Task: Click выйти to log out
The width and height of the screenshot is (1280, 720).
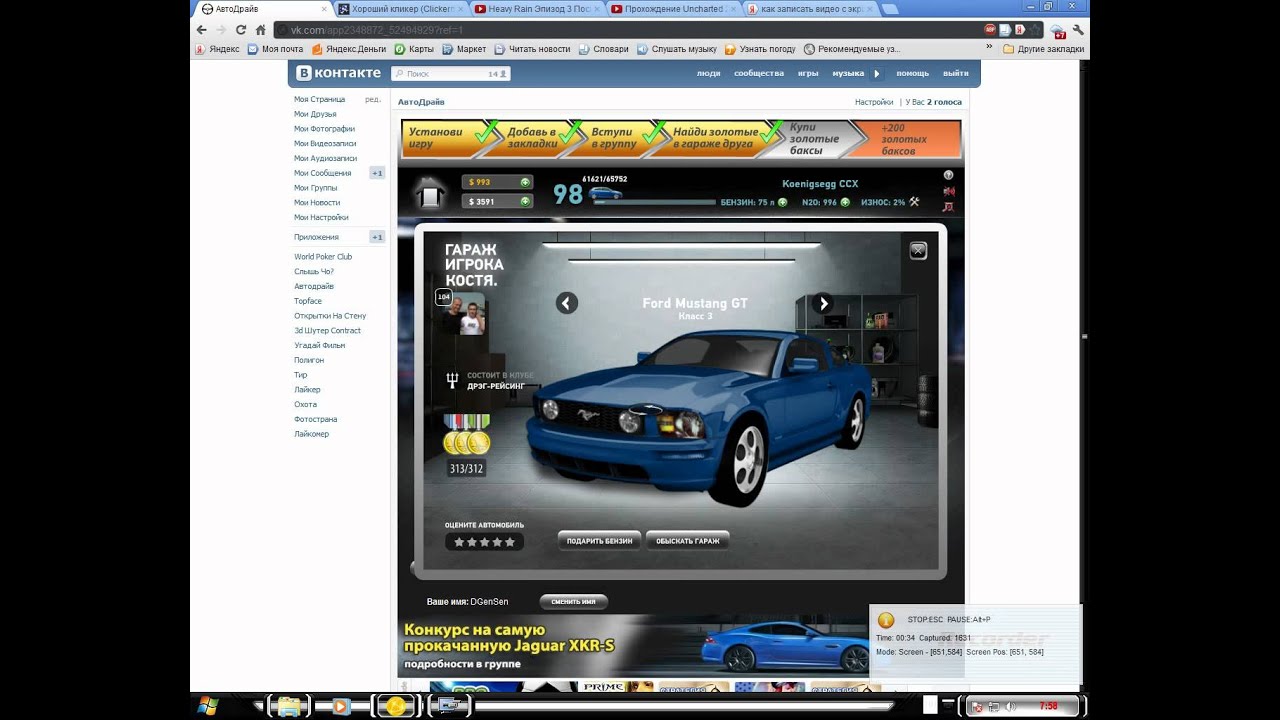Action: [956, 73]
